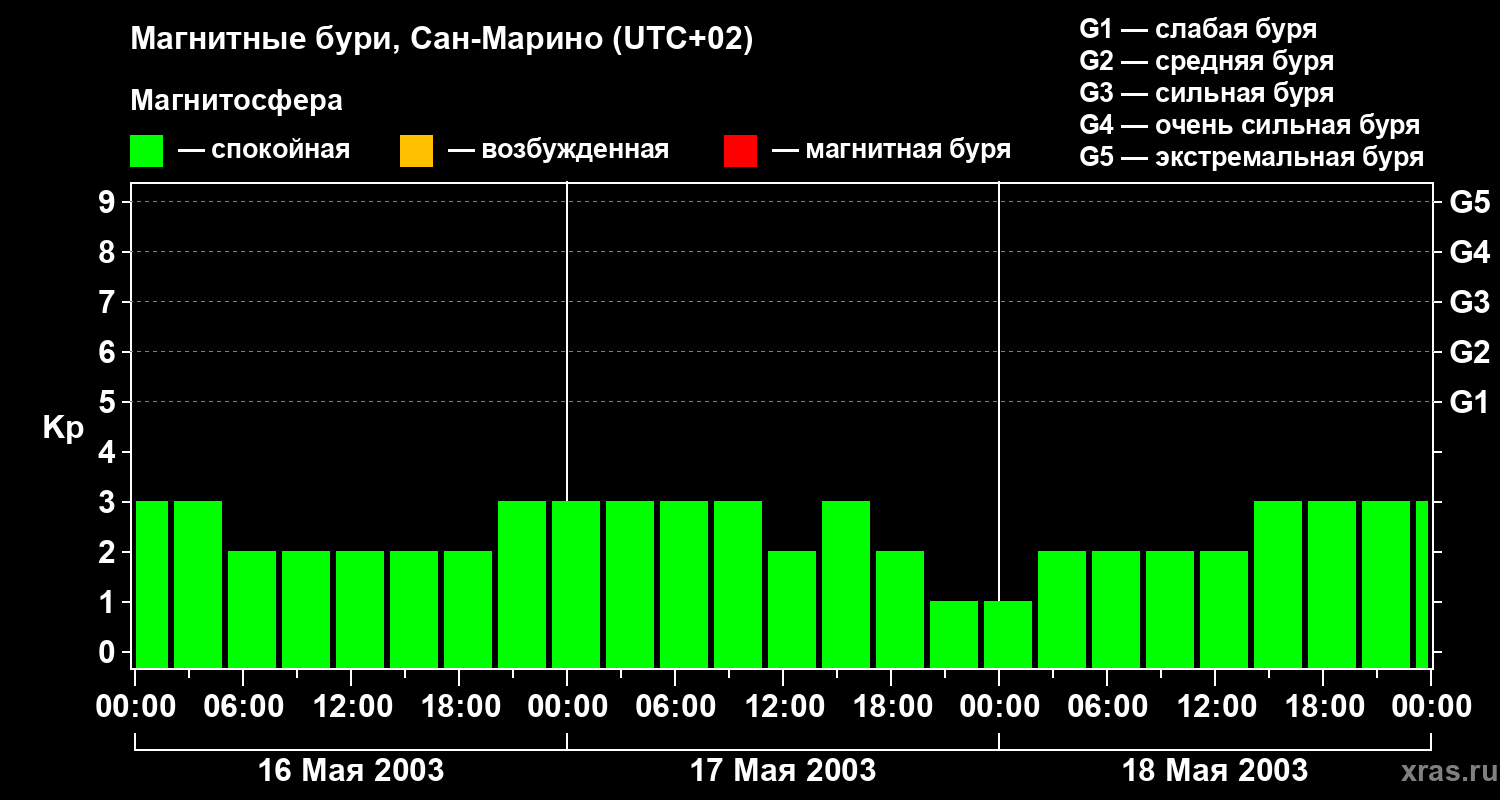Click the 'G2 — средняя буря' legend text
Image resolution: width=1500 pixels, height=800 pixels.
coord(1207,61)
